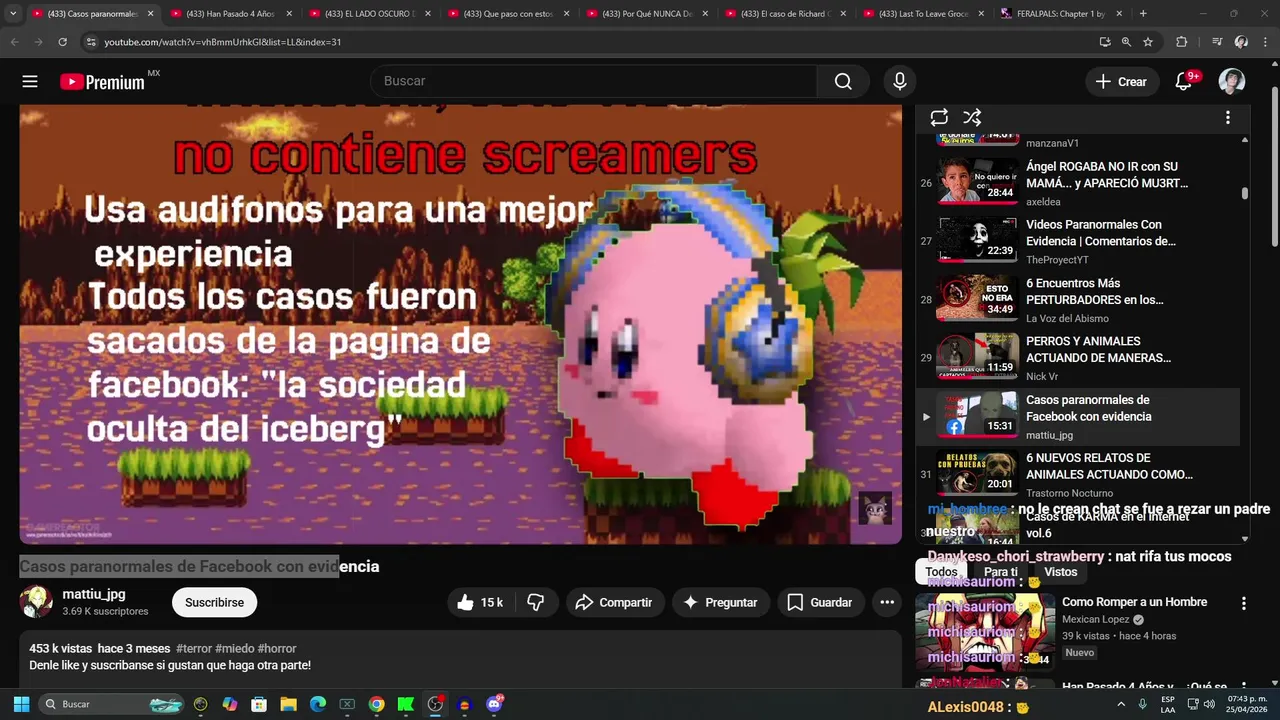Play 6 NUEVOS RELATOS DE ANIMALES video
The width and height of the screenshot is (1280, 720).
pos(1078,474)
